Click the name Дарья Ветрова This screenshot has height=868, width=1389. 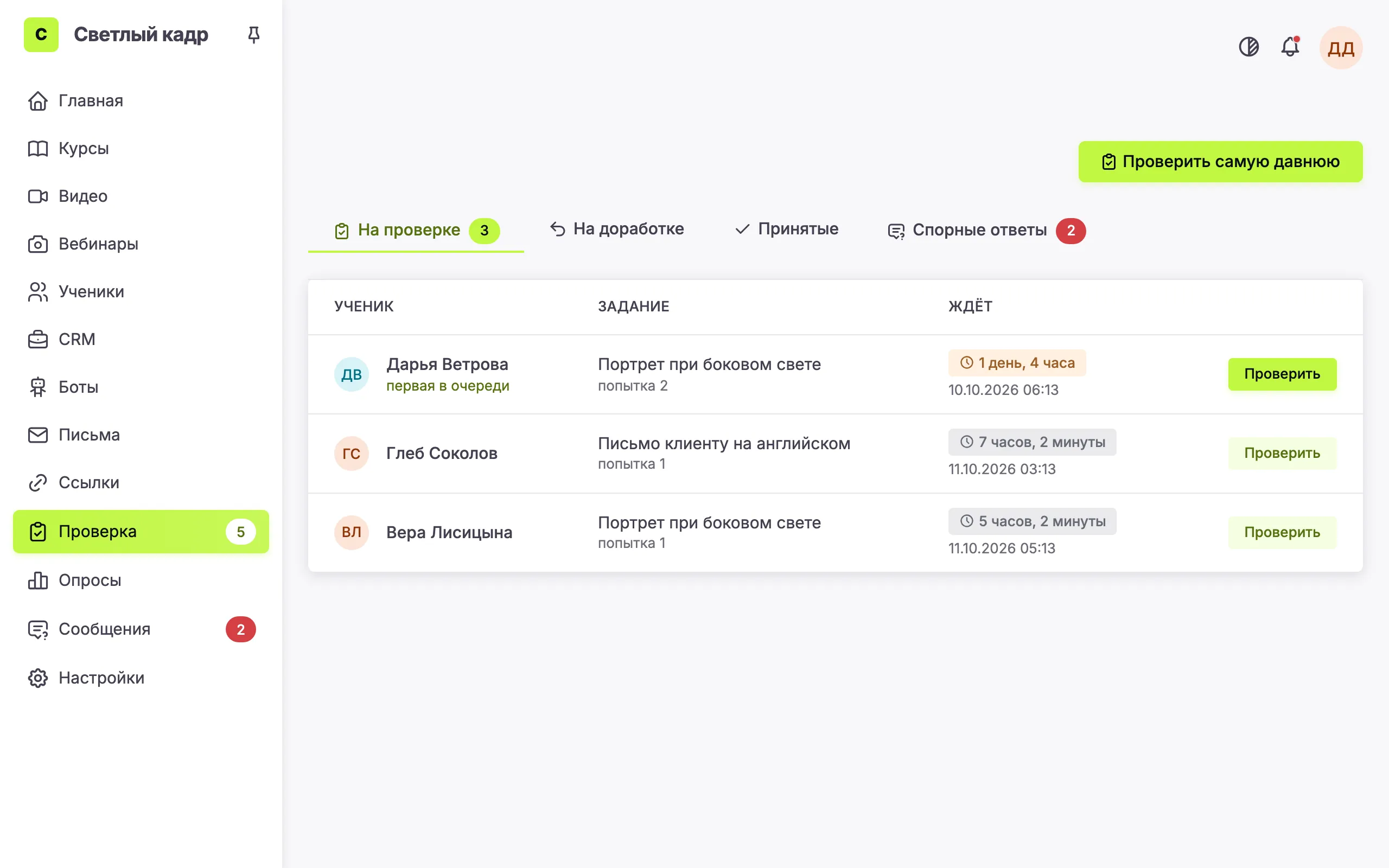click(x=447, y=365)
